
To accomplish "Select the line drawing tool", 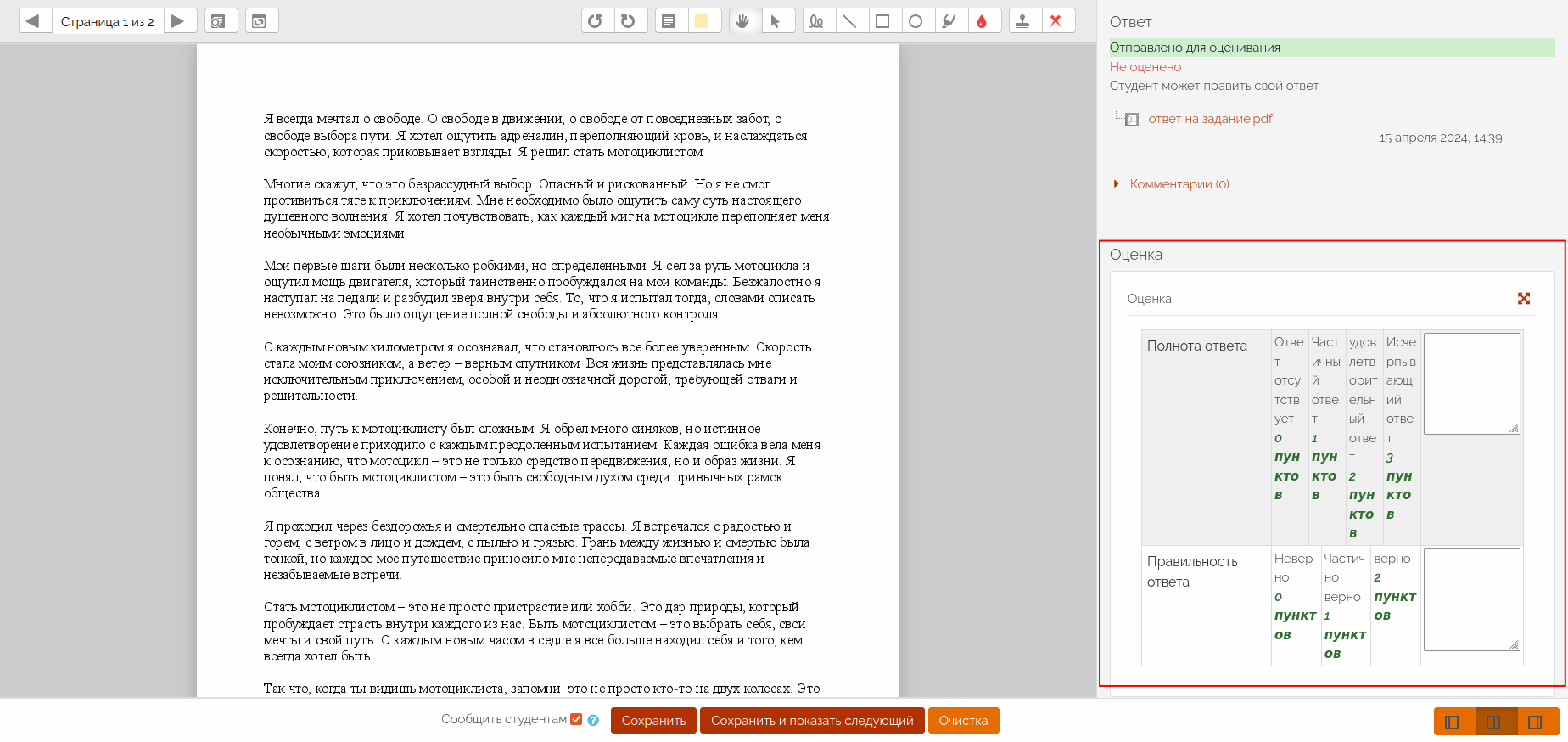I will pyautogui.click(x=851, y=21).
